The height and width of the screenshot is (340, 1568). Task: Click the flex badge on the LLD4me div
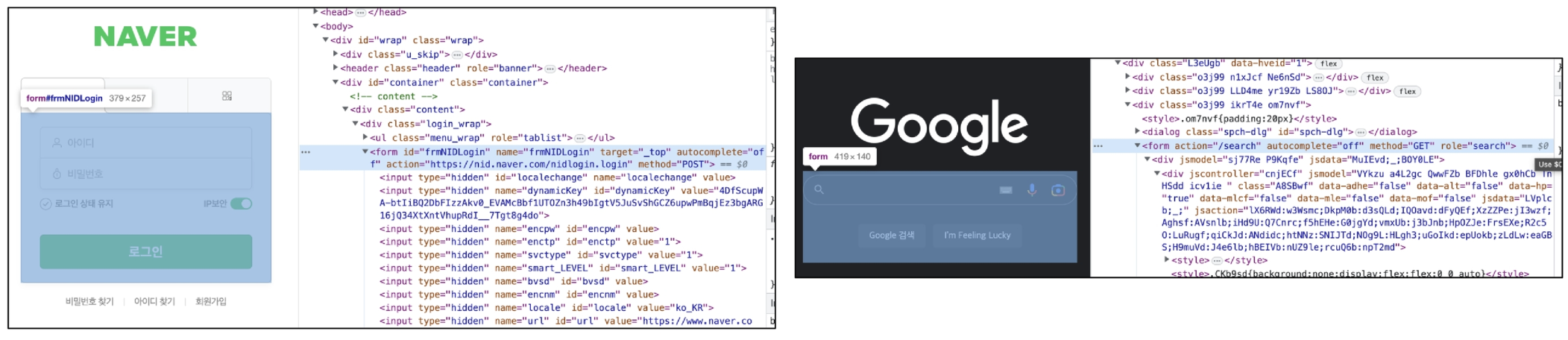1408,92
